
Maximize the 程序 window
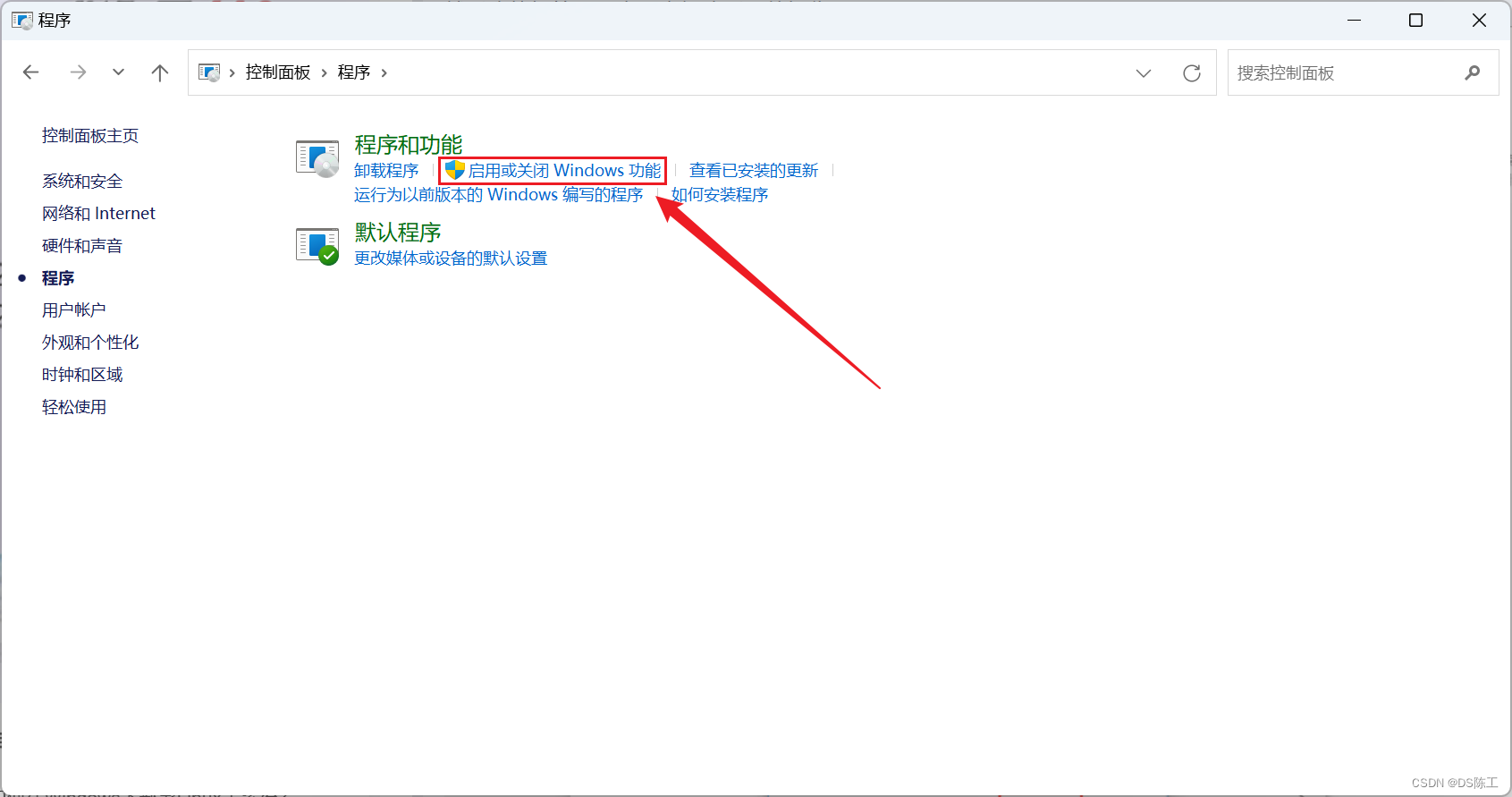tap(1416, 20)
